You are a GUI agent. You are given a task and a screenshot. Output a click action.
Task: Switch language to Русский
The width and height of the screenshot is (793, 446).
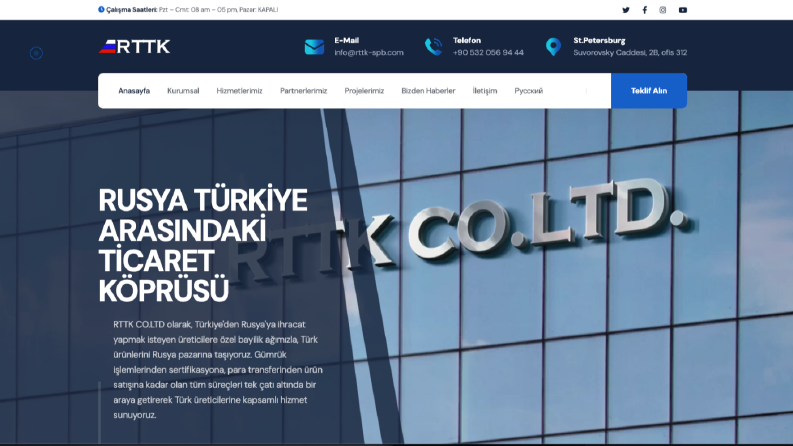pos(528,91)
